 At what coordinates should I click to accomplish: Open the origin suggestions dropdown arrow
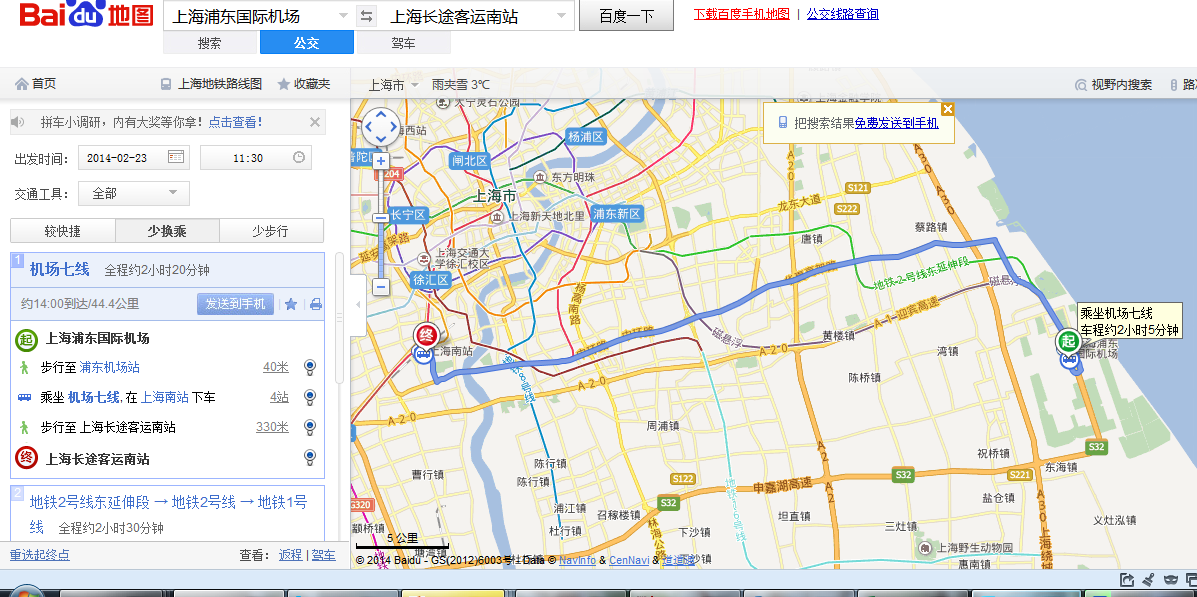coord(342,16)
